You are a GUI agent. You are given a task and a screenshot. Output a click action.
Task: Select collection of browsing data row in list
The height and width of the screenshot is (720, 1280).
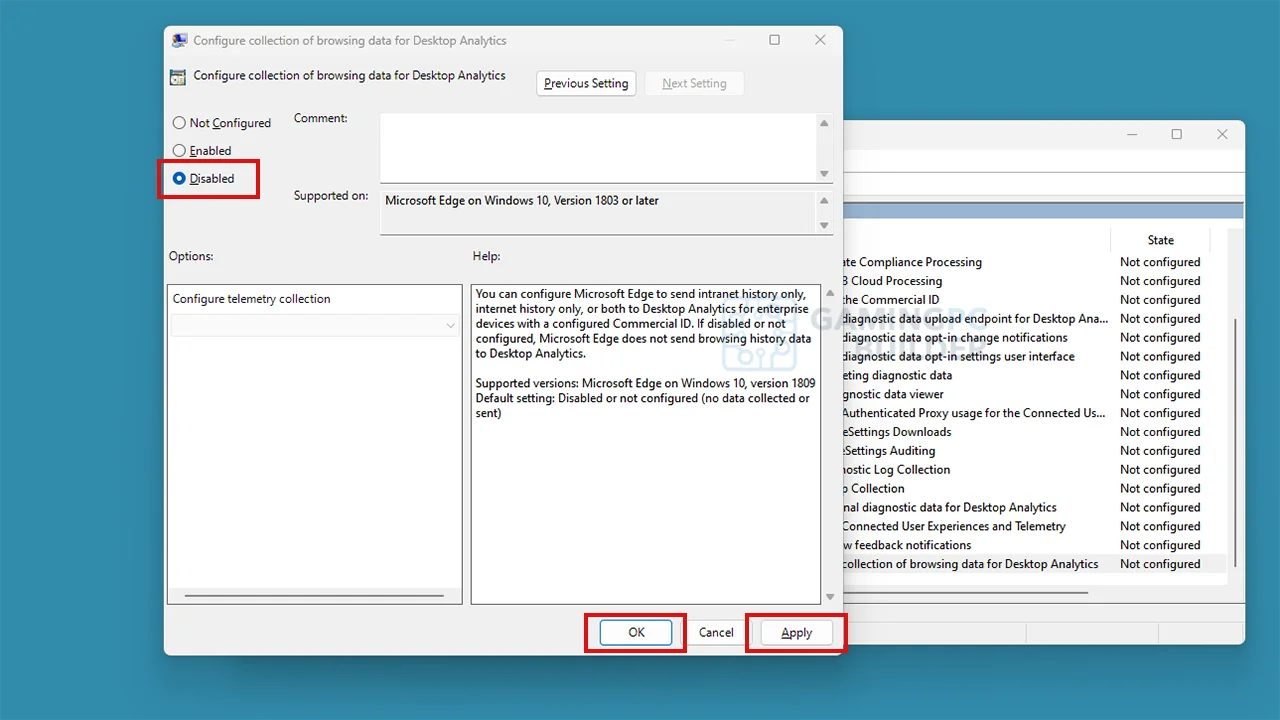(1035, 564)
